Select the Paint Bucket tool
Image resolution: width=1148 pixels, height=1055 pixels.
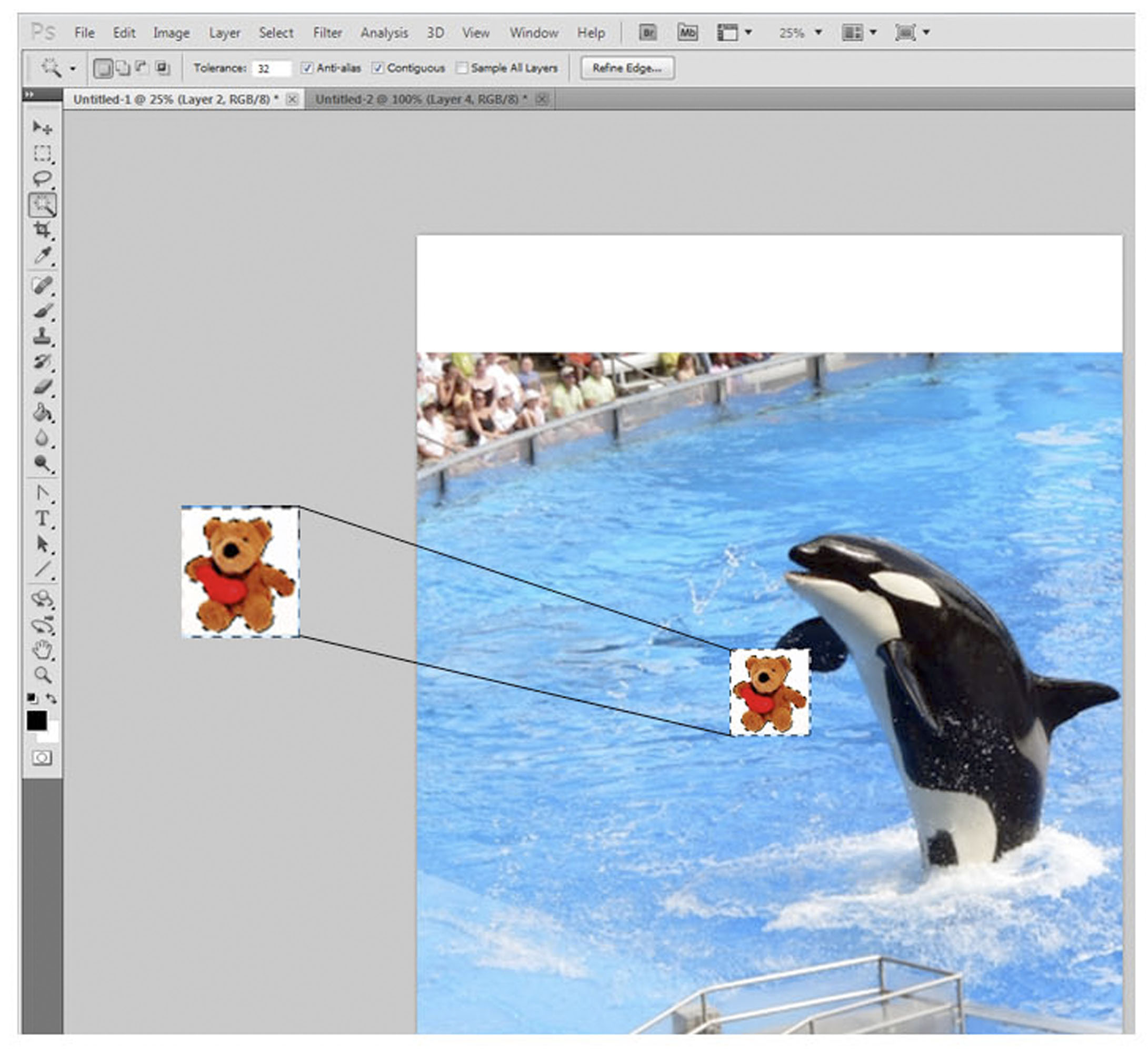[42, 413]
